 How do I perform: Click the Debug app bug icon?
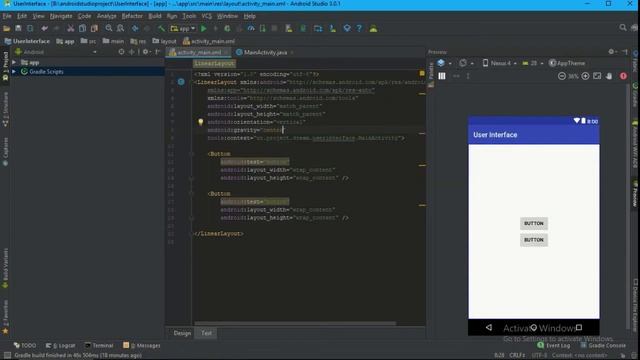click(227, 29)
